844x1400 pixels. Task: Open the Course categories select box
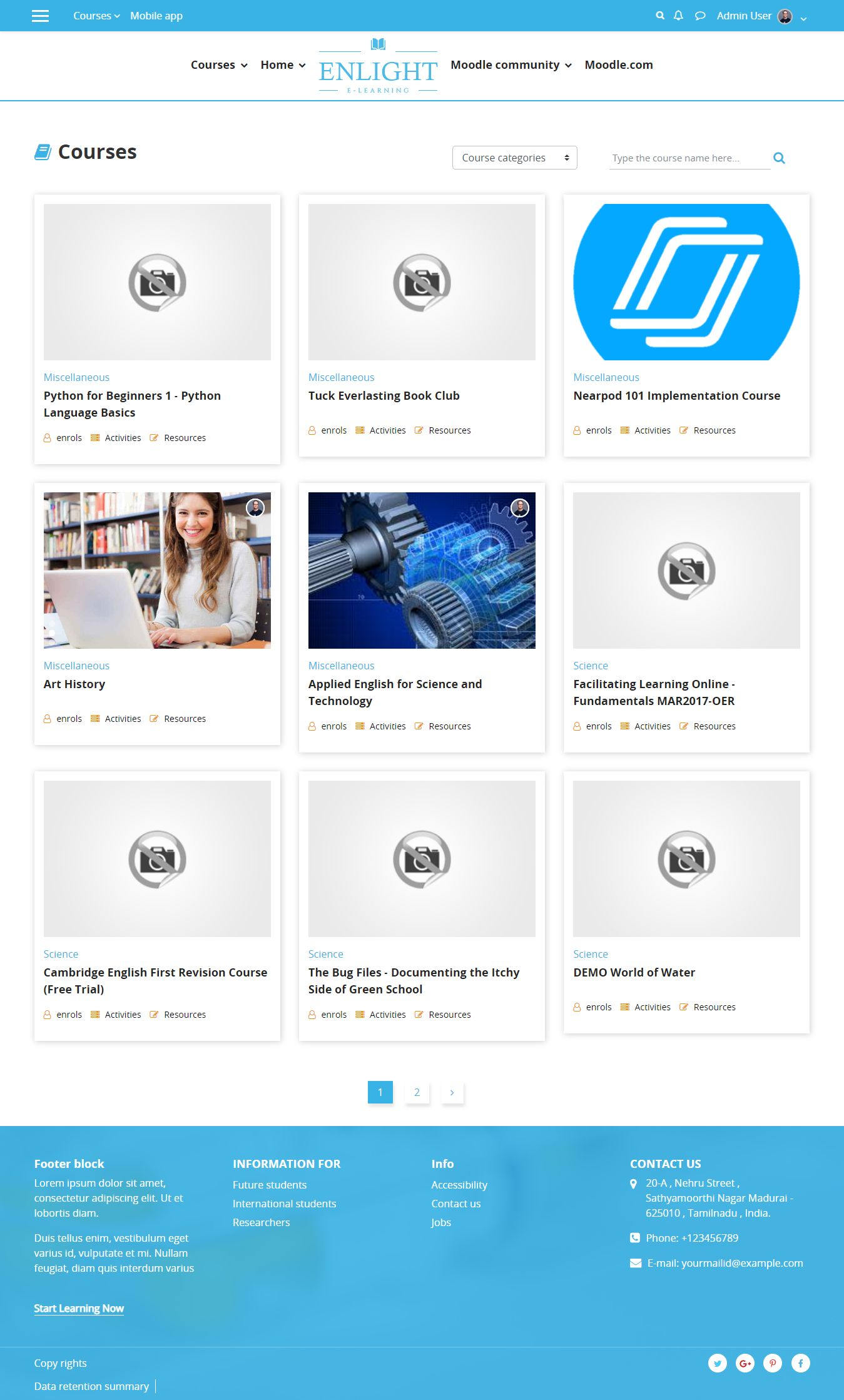tap(514, 158)
